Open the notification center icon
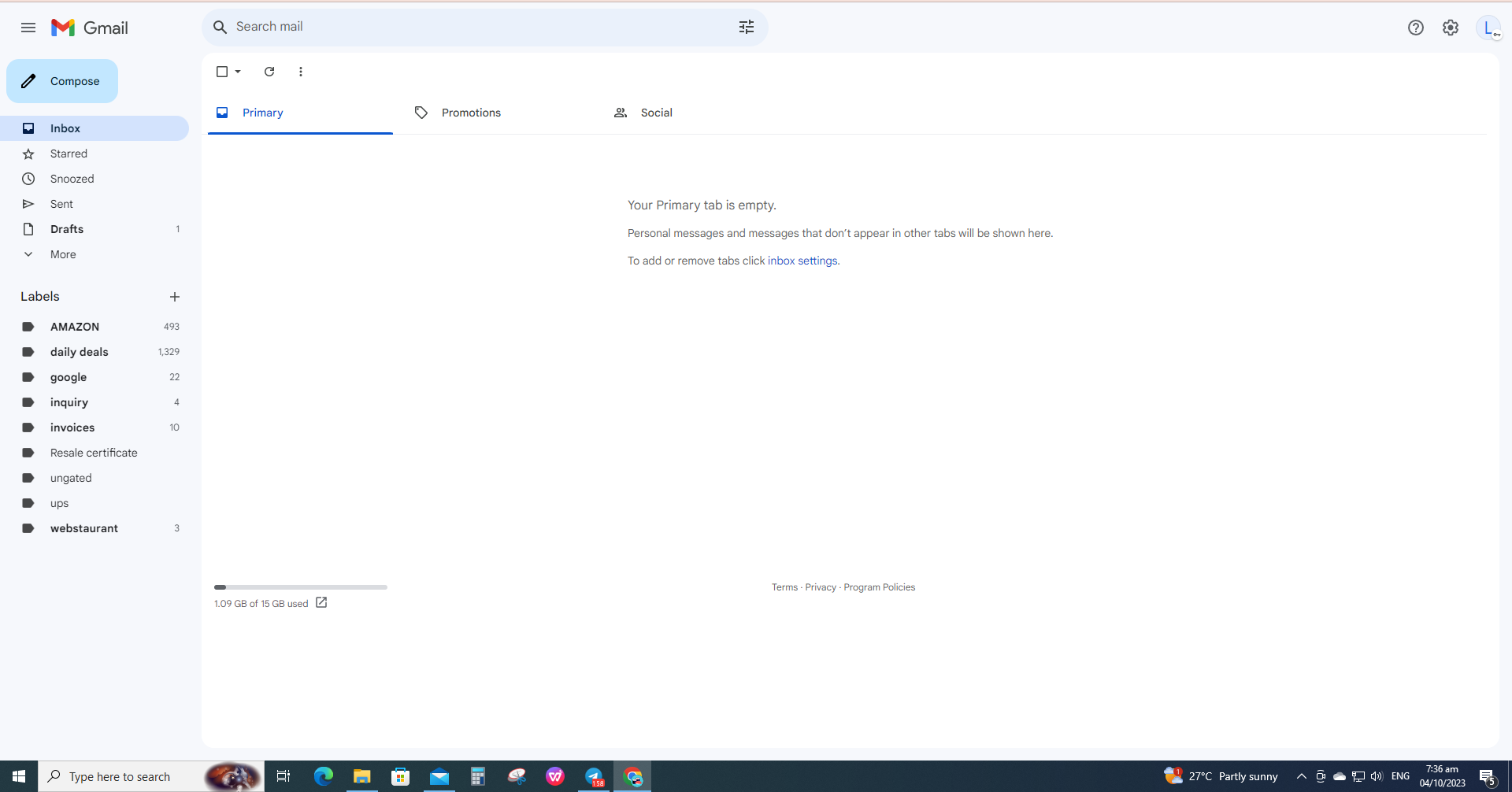Image resolution: width=1512 pixels, height=792 pixels. click(x=1488, y=777)
